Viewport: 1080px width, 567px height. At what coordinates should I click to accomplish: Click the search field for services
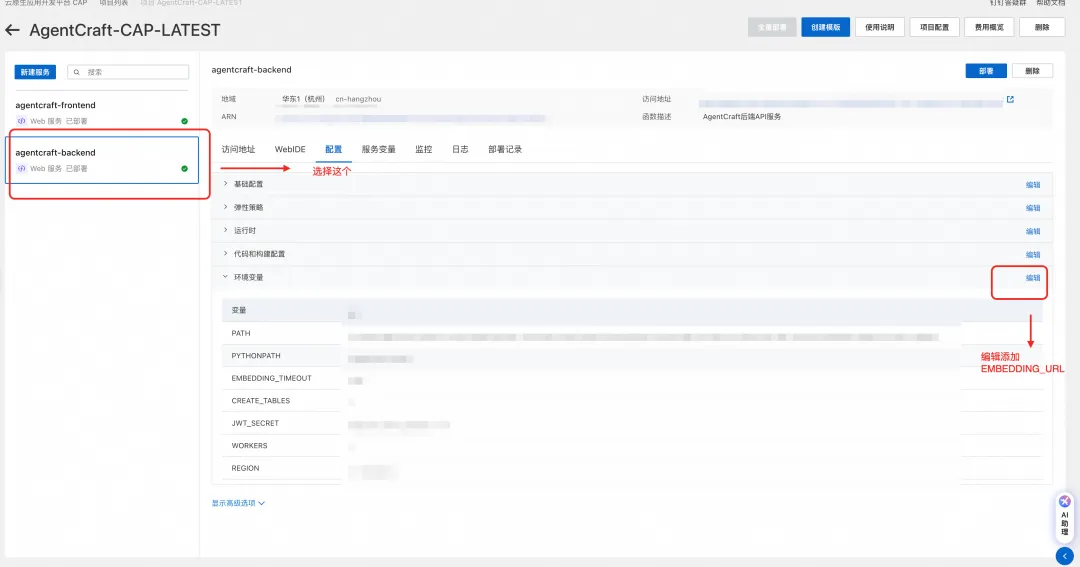(x=128, y=72)
